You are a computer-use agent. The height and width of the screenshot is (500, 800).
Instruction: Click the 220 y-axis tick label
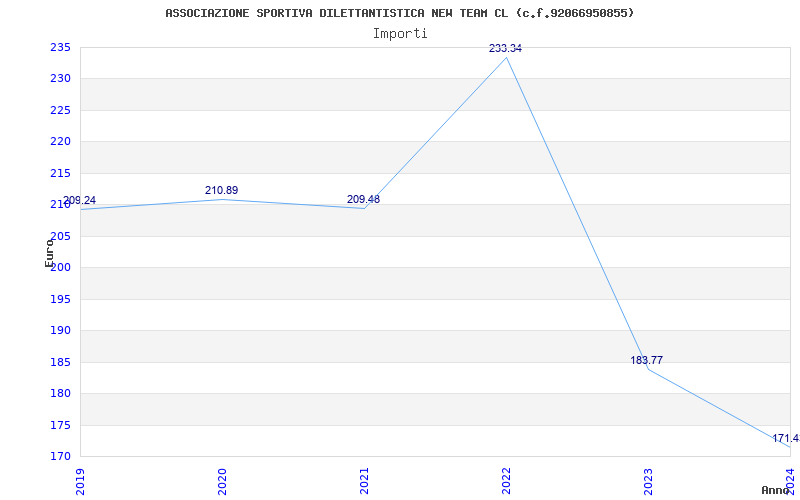(60, 142)
